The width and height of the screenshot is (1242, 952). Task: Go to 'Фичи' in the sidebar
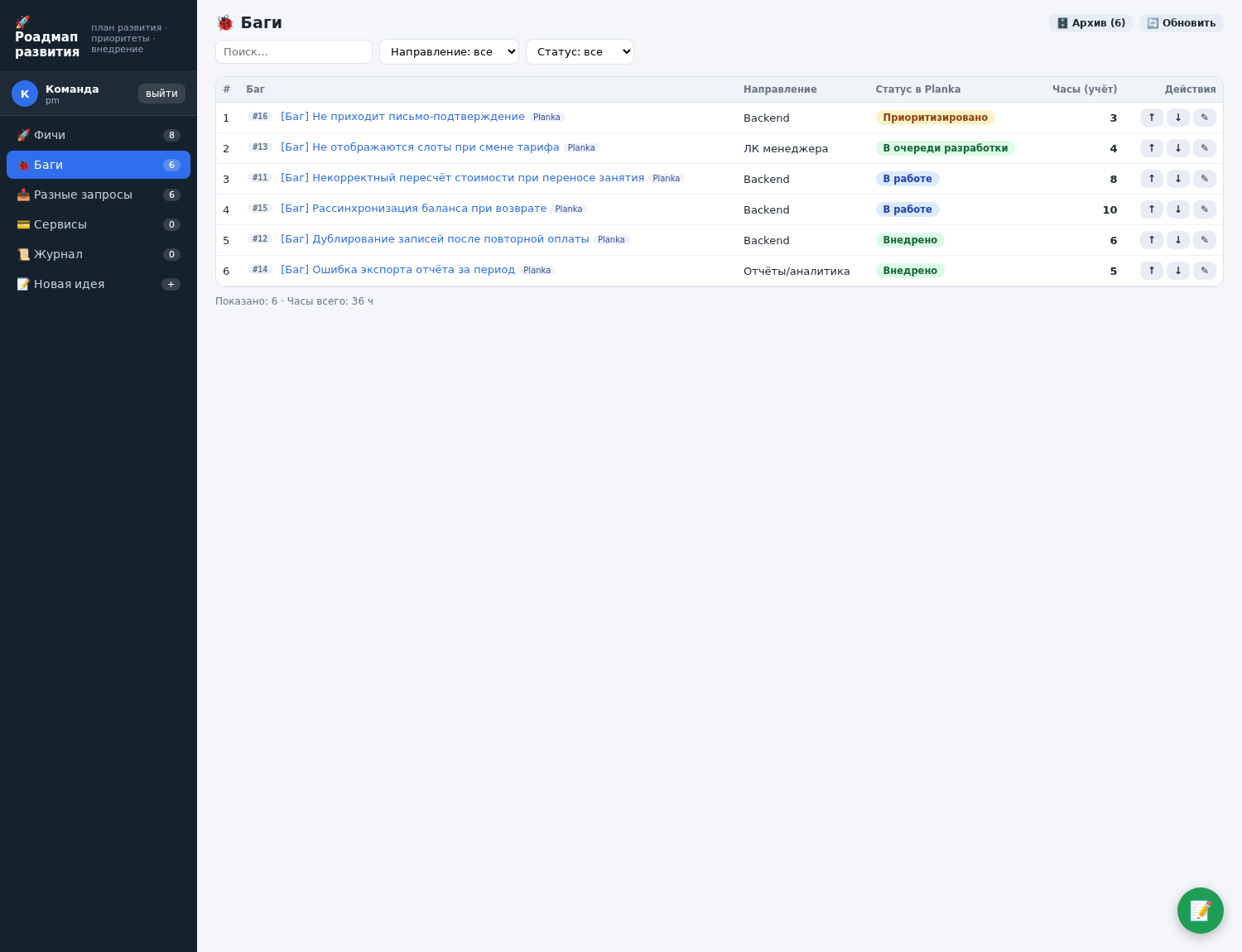(99, 135)
